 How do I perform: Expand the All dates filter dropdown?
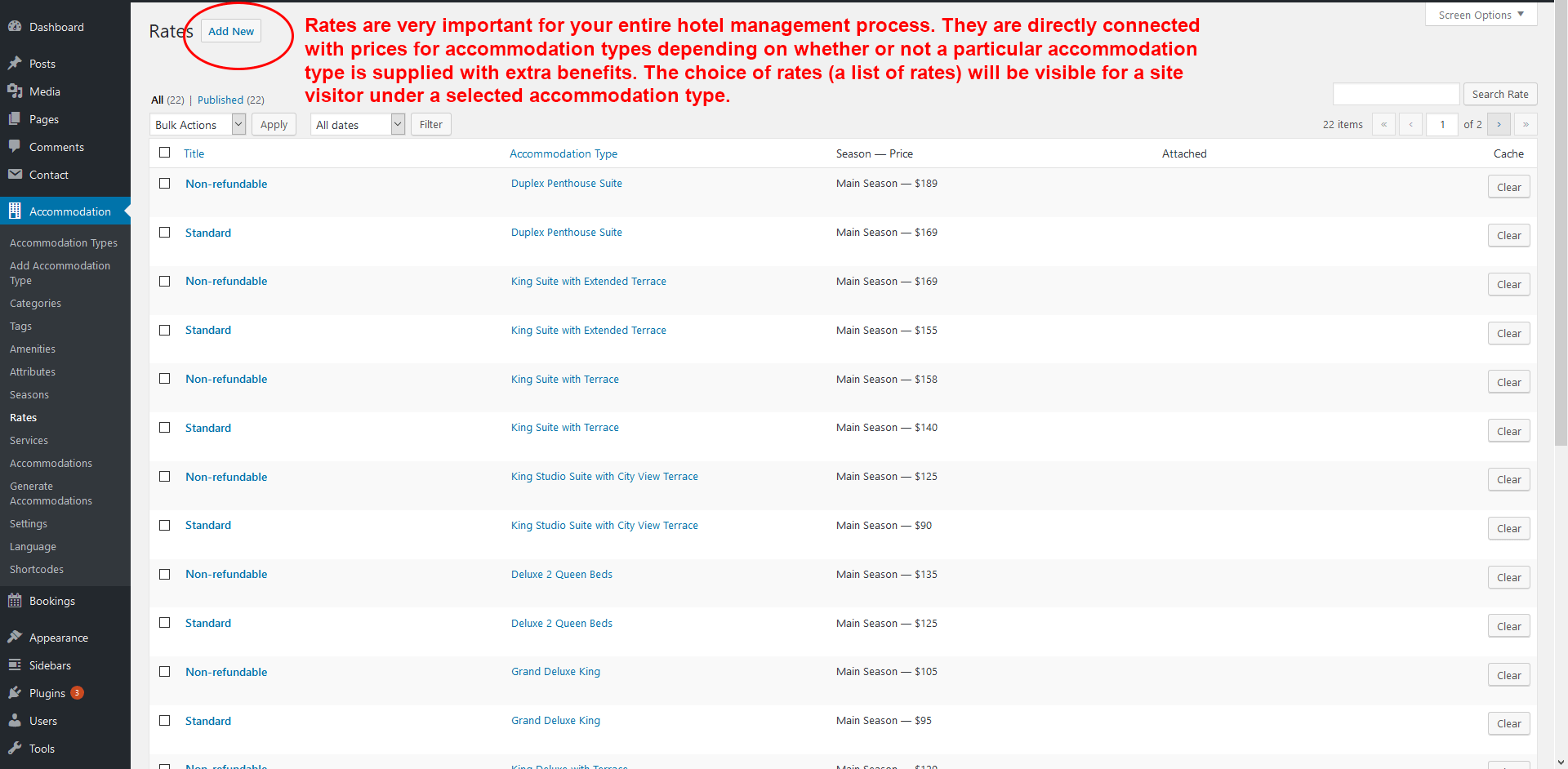pos(358,125)
